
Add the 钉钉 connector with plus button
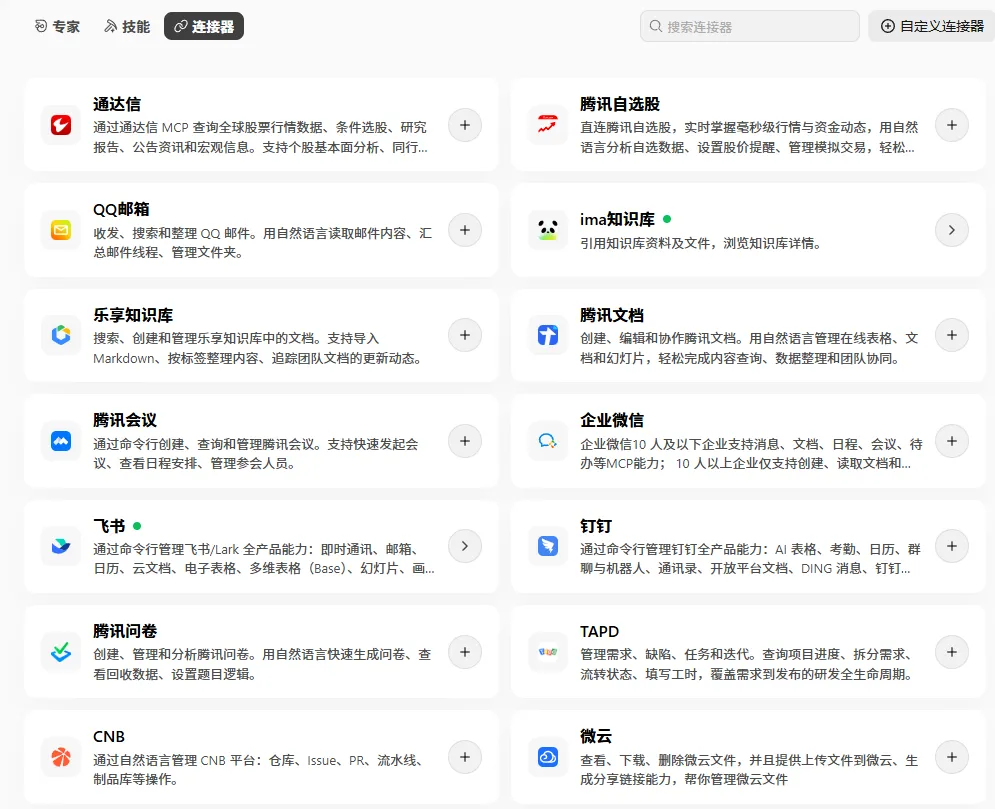pyautogui.click(x=952, y=546)
